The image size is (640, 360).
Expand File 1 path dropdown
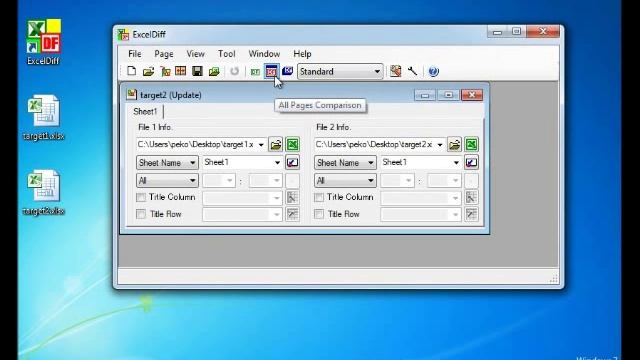(261, 145)
